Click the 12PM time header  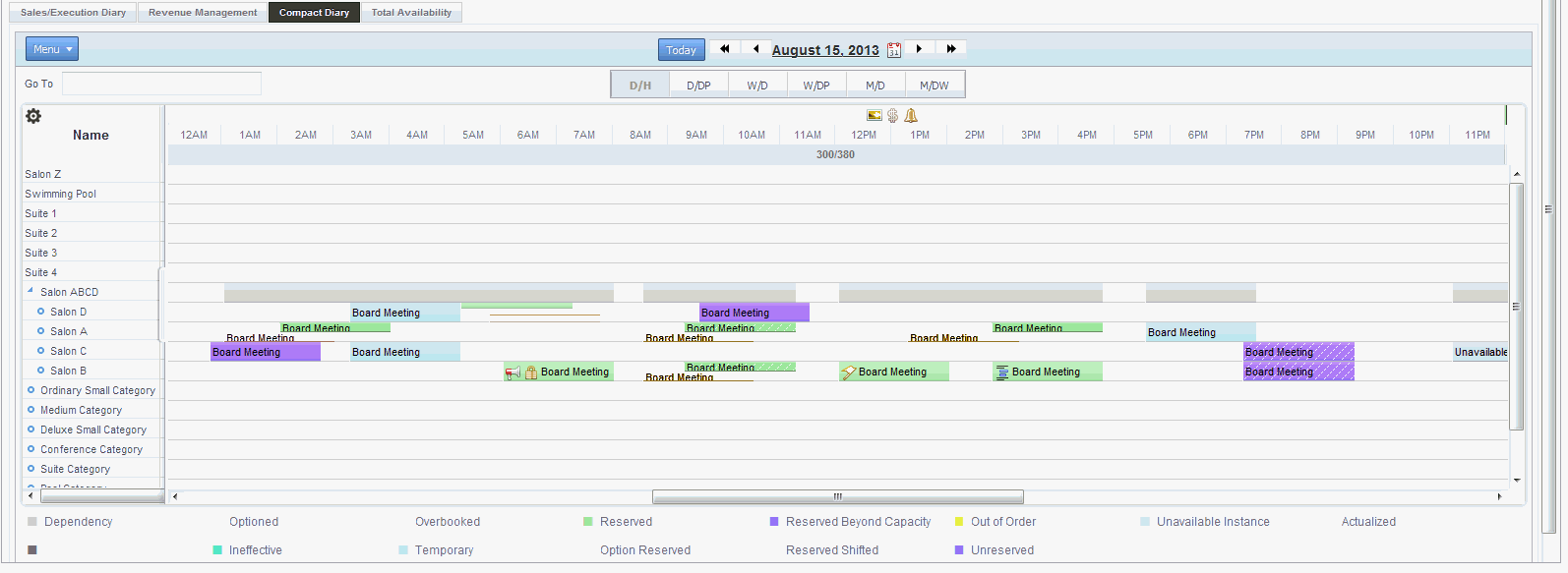click(x=864, y=135)
